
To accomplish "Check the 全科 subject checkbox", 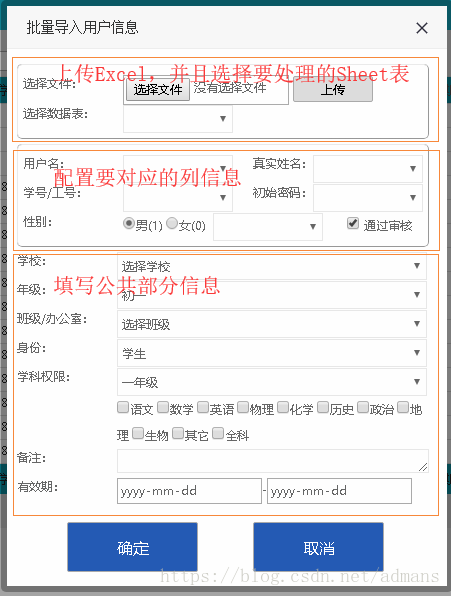I will (218, 433).
